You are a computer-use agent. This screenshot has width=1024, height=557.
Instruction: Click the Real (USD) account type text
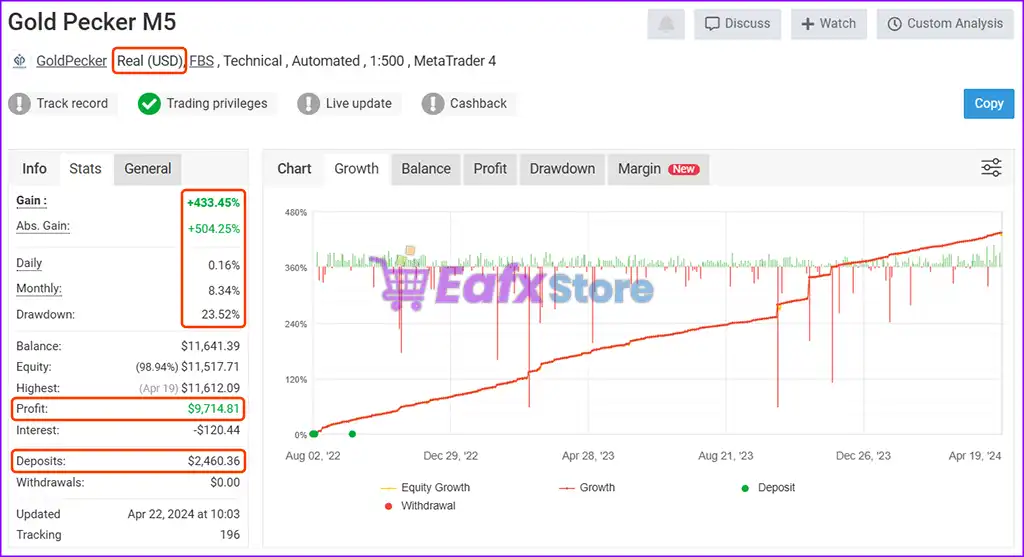[x=150, y=61]
